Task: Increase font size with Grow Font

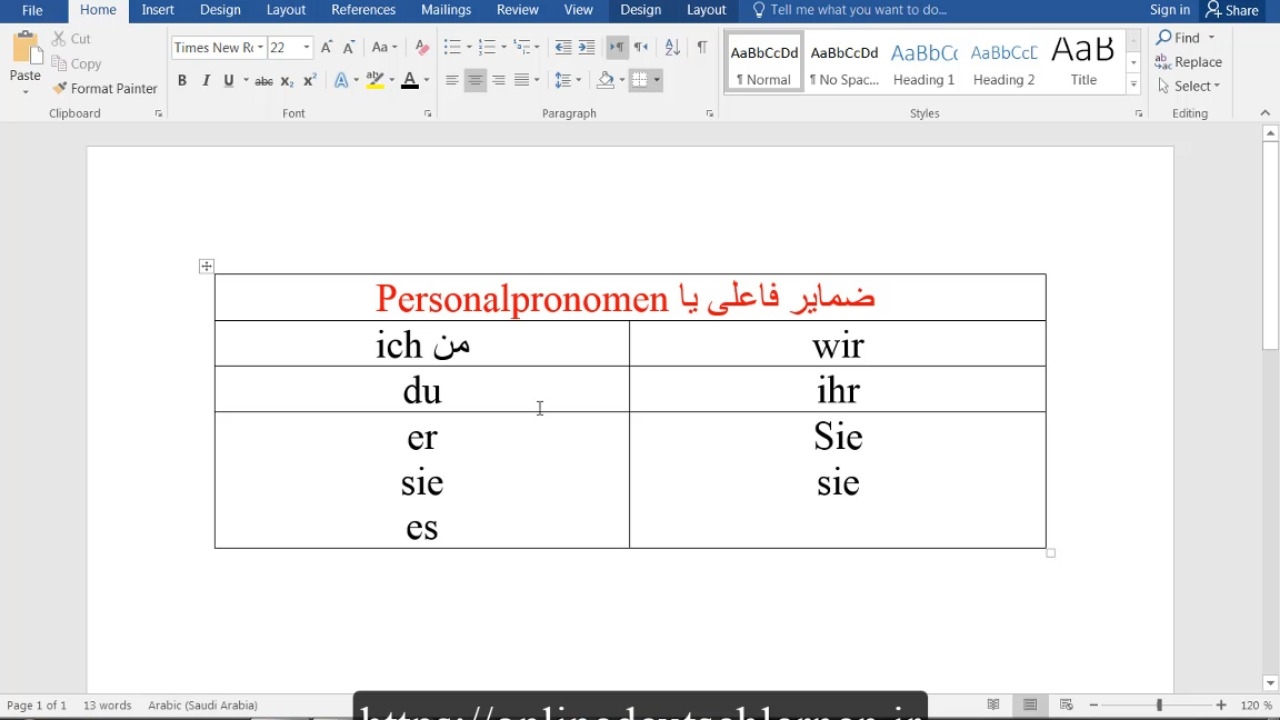Action: click(326, 47)
